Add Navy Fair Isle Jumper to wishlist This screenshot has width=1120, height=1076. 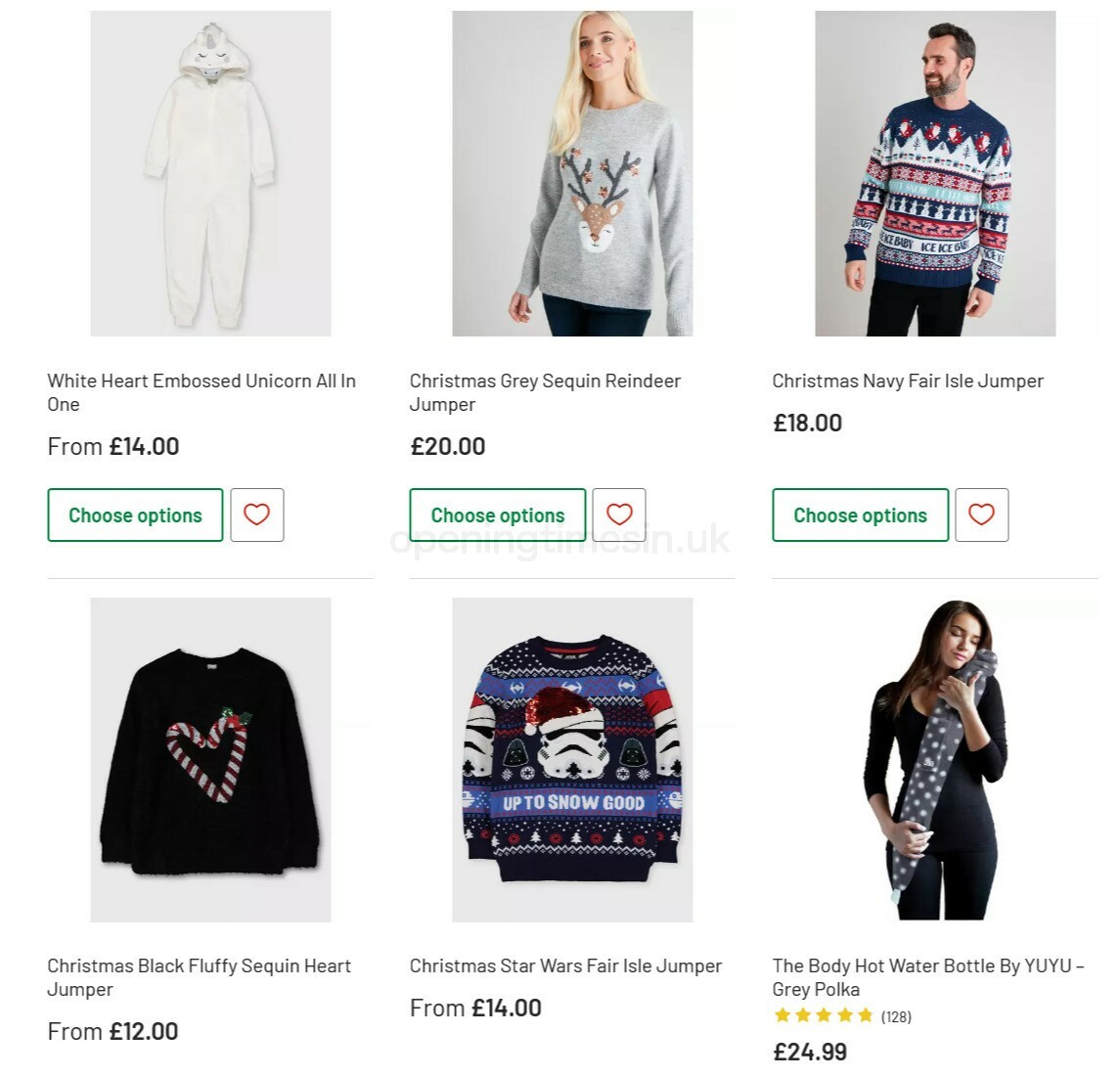(x=981, y=516)
